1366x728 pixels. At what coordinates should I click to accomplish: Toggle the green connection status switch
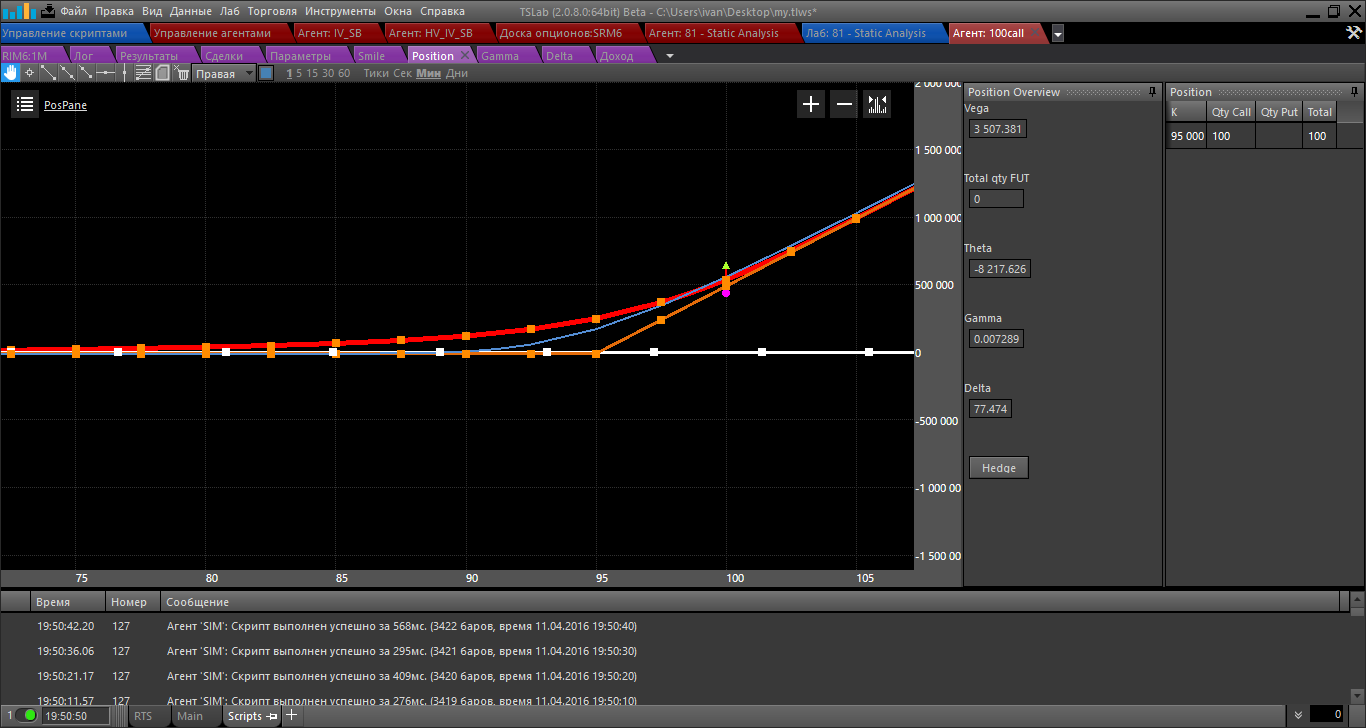click(25, 716)
